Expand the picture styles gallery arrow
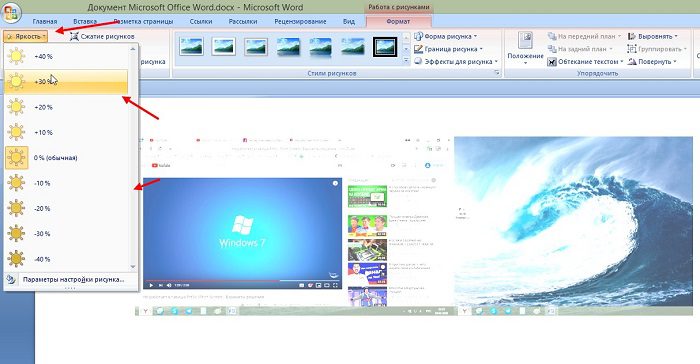The height and width of the screenshot is (364, 700). coord(406,60)
